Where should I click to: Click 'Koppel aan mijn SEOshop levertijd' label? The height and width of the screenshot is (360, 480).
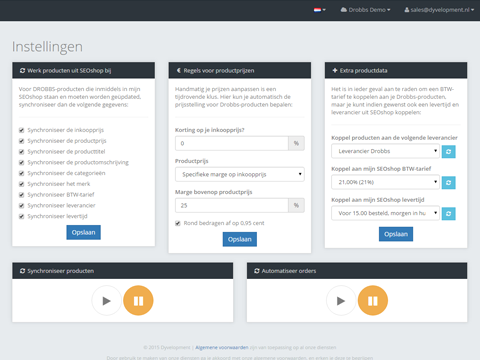click(x=378, y=200)
